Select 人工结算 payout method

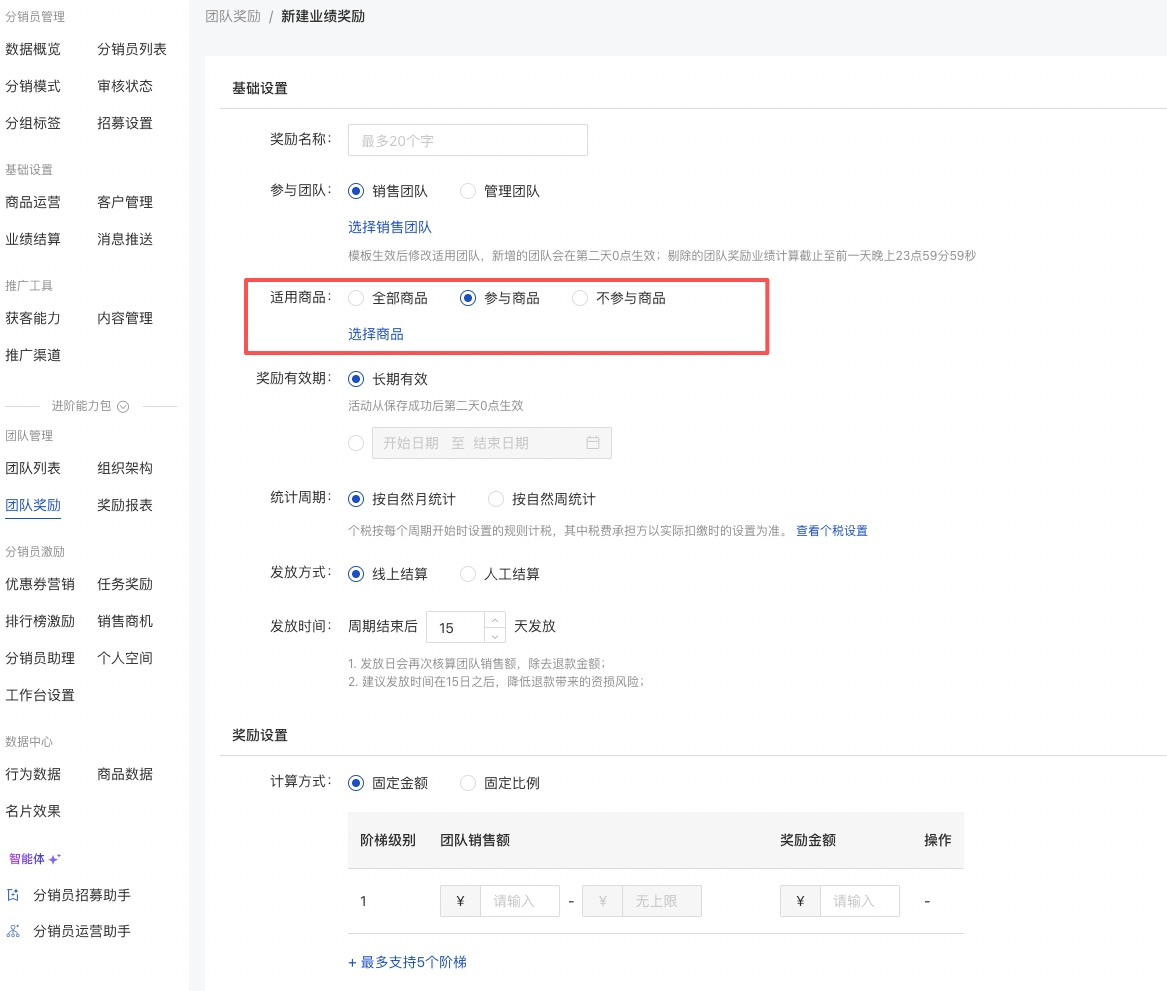[468, 574]
